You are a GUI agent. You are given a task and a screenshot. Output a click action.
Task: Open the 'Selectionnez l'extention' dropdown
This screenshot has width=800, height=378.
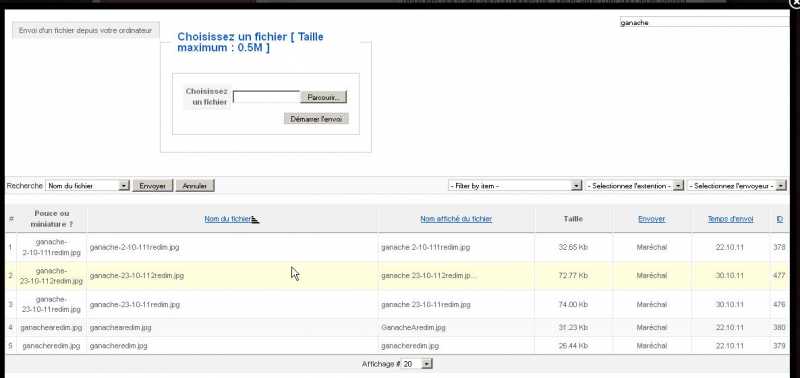[x=634, y=186]
